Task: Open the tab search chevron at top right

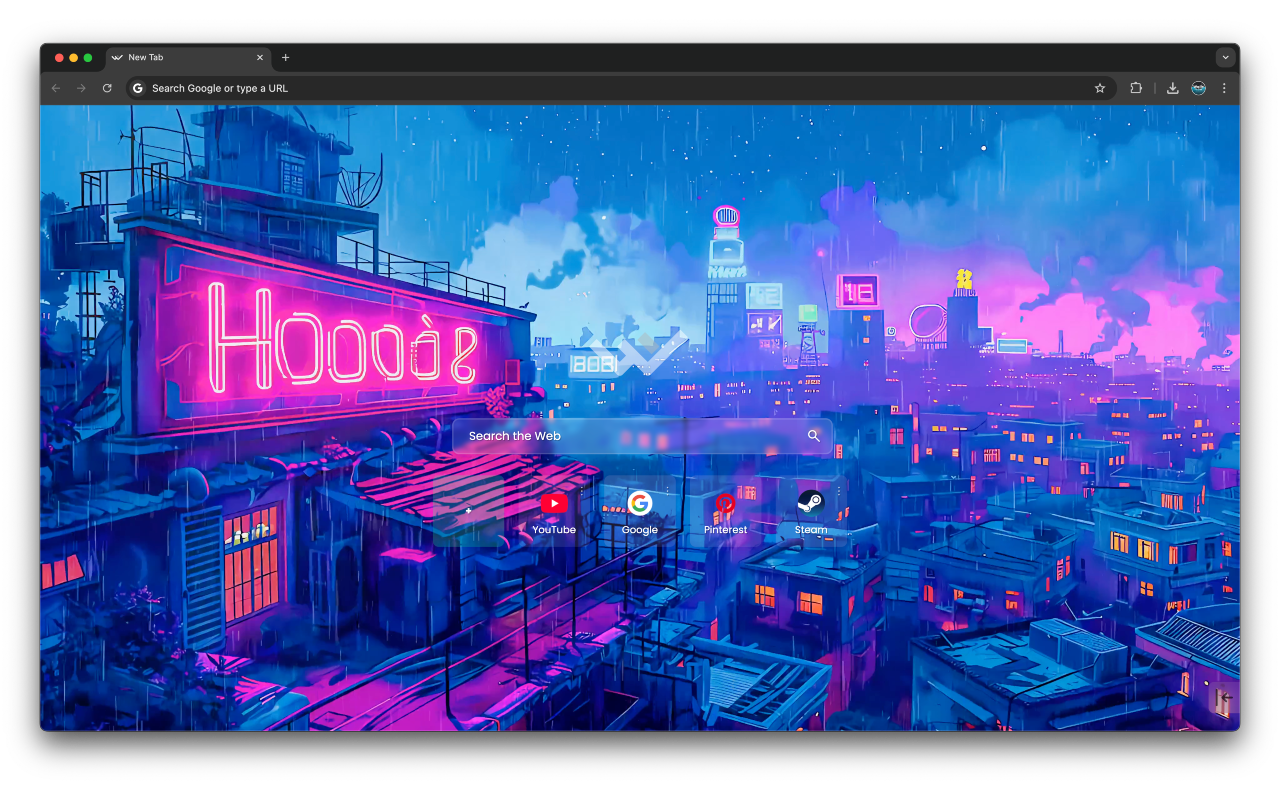Action: pyautogui.click(x=1225, y=57)
